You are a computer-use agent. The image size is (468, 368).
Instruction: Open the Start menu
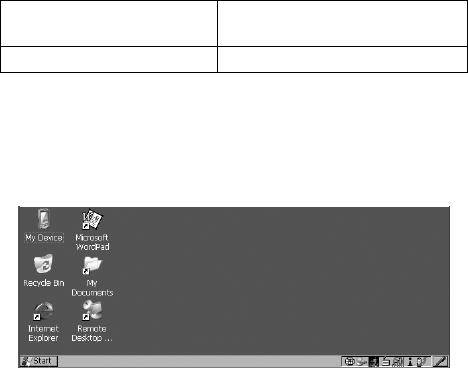click(39, 361)
